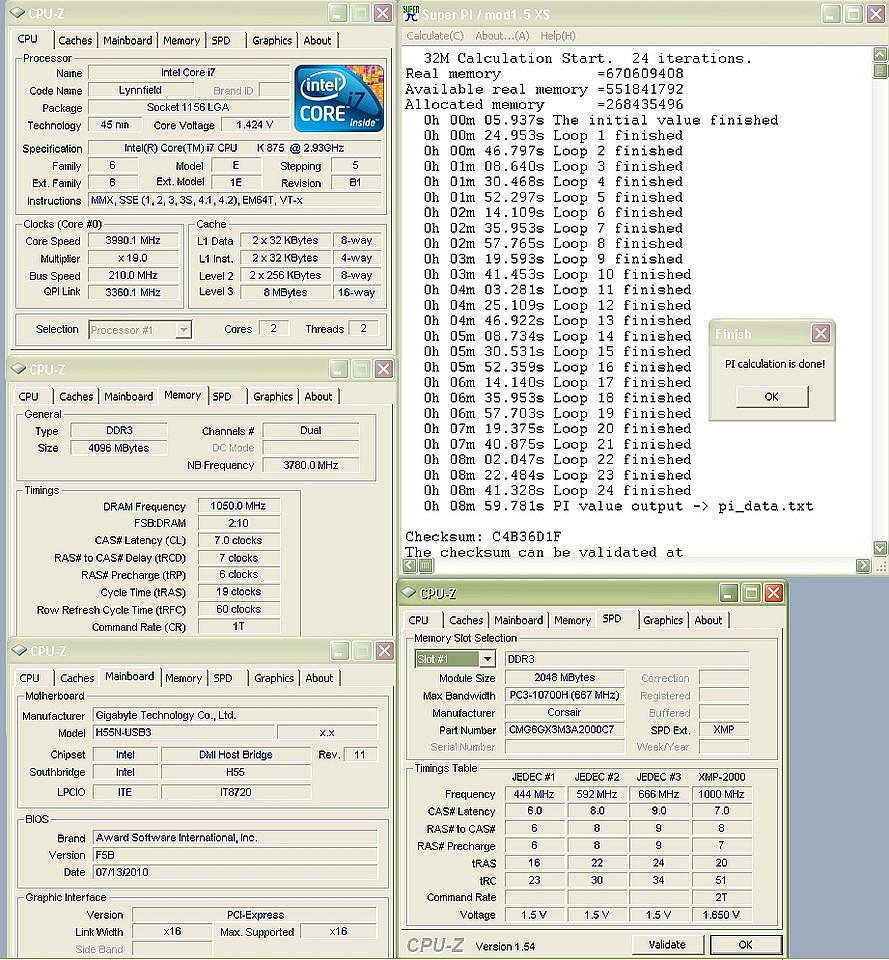889x960 pixels.
Task: Close the CPU-Z Processor window
Action: [383, 13]
